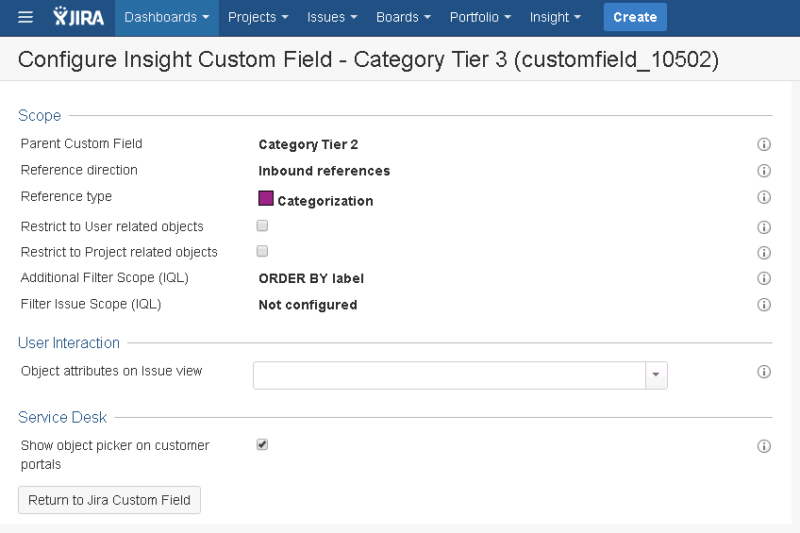This screenshot has width=800, height=533.
Task: Uncheck Show object picker on customer portals
Action: pos(262,444)
